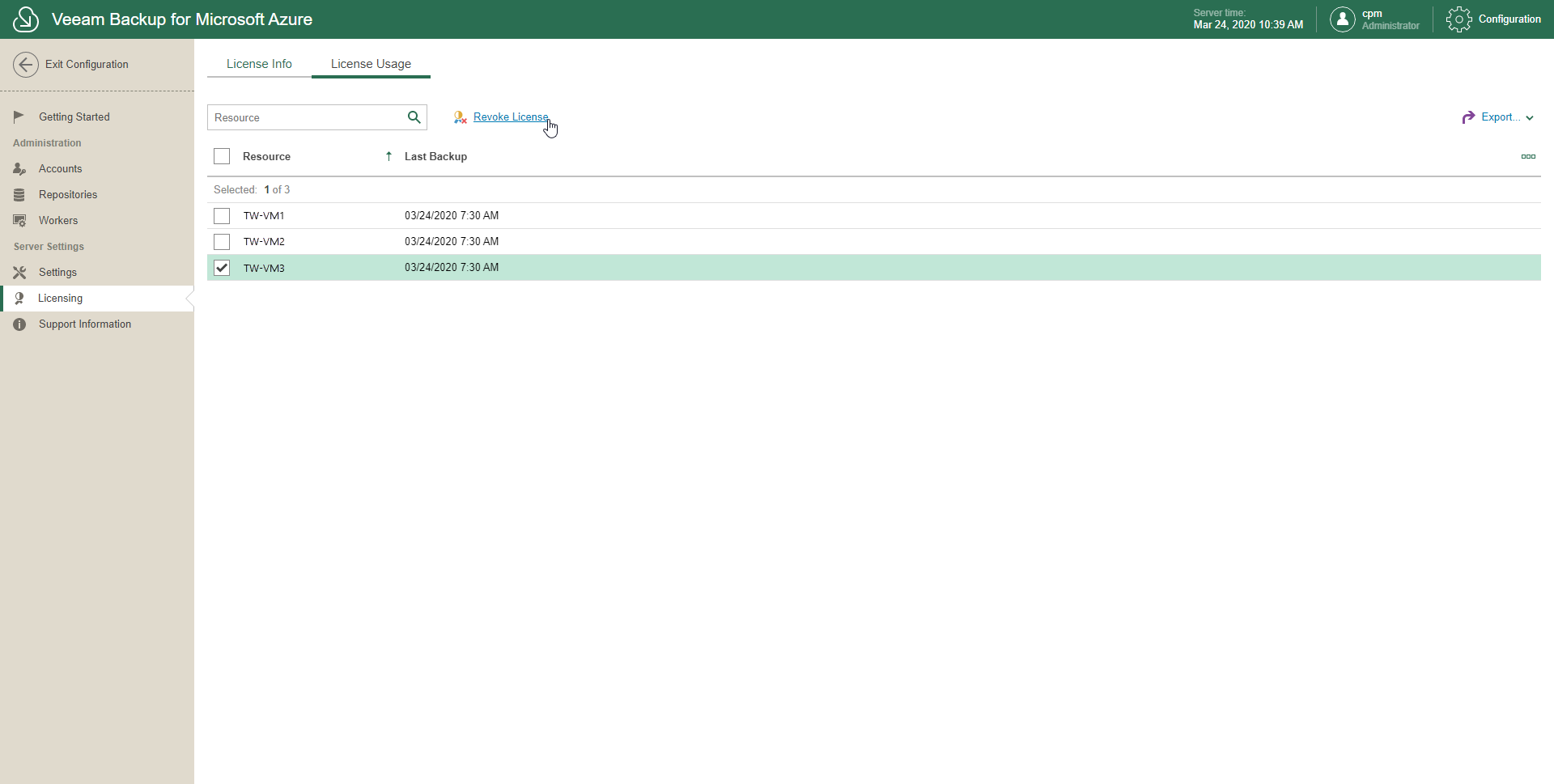This screenshot has width=1554, height=784.
Task: Check the TW-VM2 checkbox
Action: pos(222,242)
